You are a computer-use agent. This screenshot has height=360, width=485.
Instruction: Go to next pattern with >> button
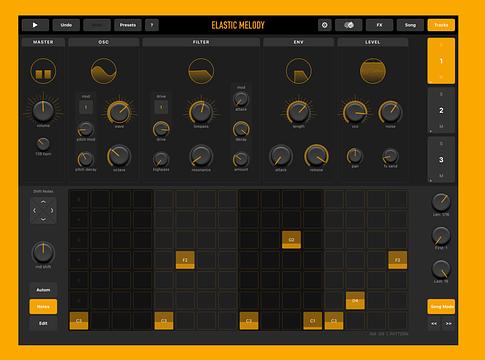[449, 324]
